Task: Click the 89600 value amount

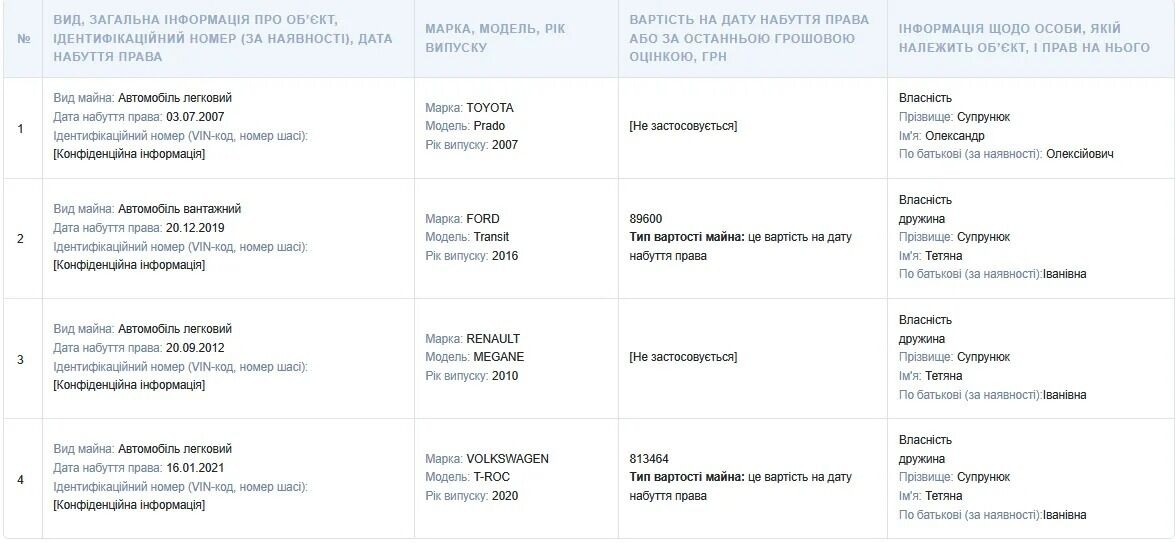Action: [646, 219]
